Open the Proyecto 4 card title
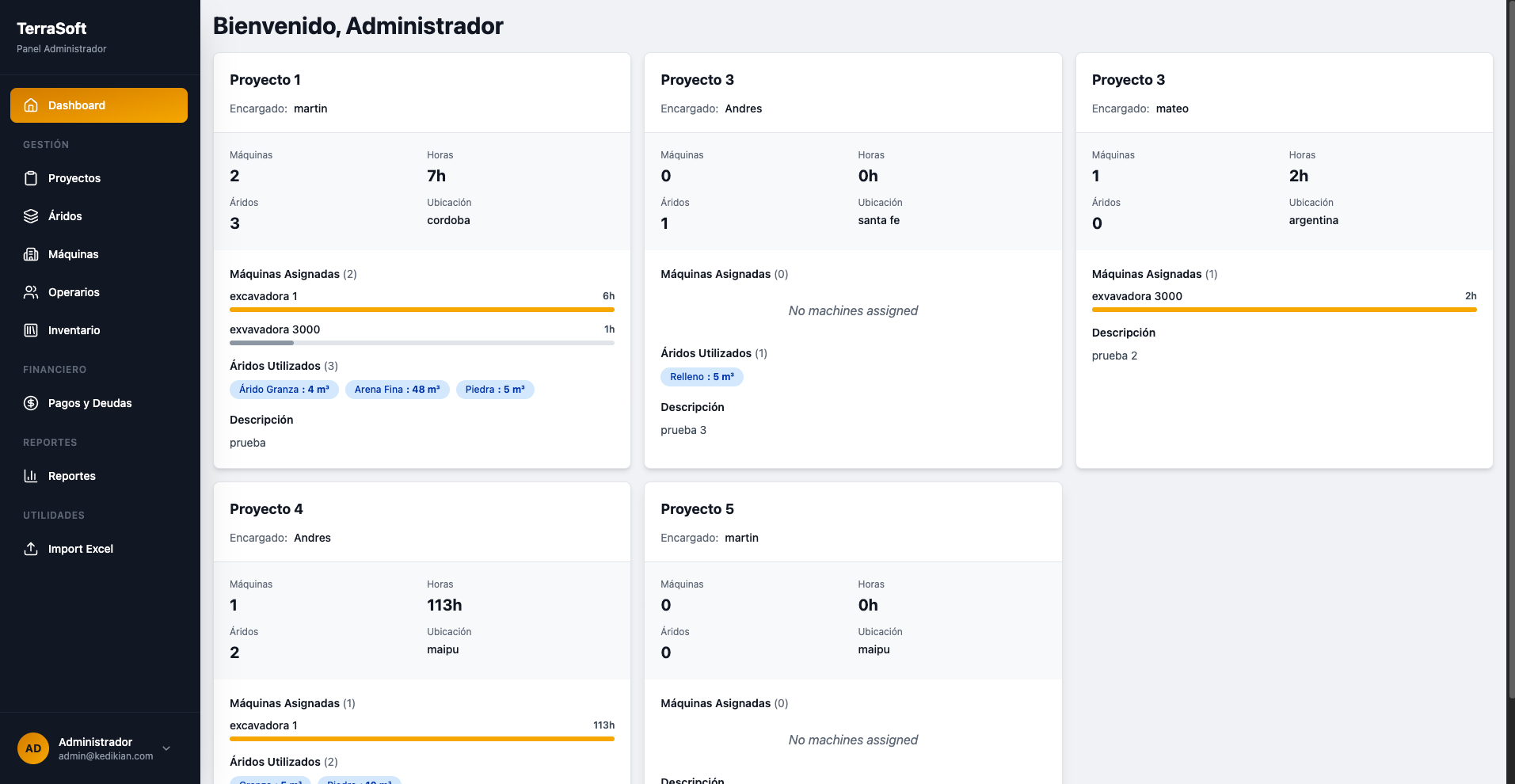Image resolution: width=1515 pixels, height=784 pixels. [266, 509]
